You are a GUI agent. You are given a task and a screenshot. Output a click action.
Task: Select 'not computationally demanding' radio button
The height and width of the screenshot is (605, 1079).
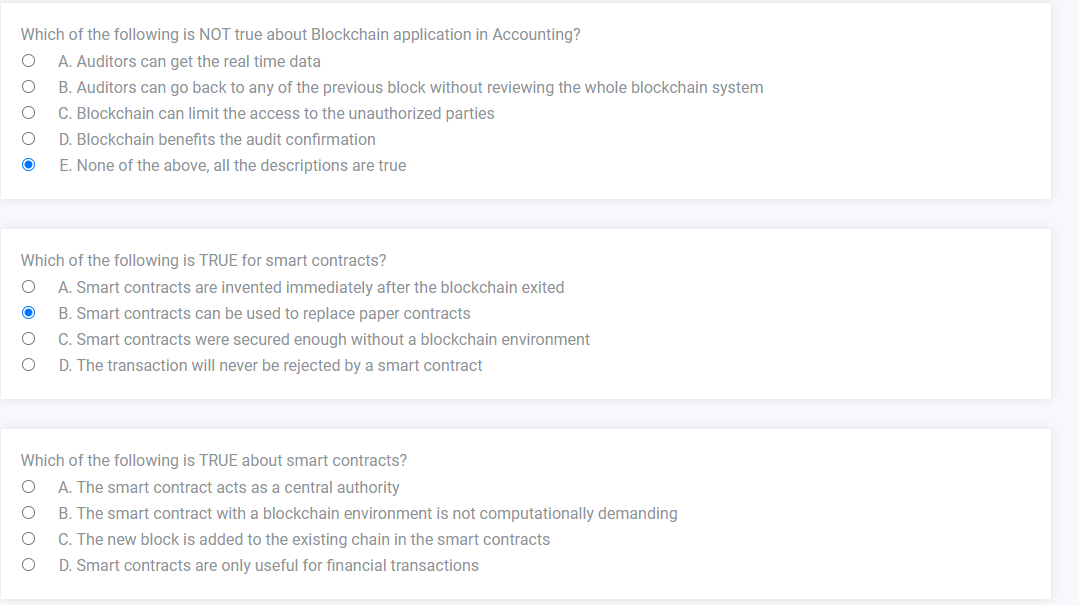[x=28, y=513]
